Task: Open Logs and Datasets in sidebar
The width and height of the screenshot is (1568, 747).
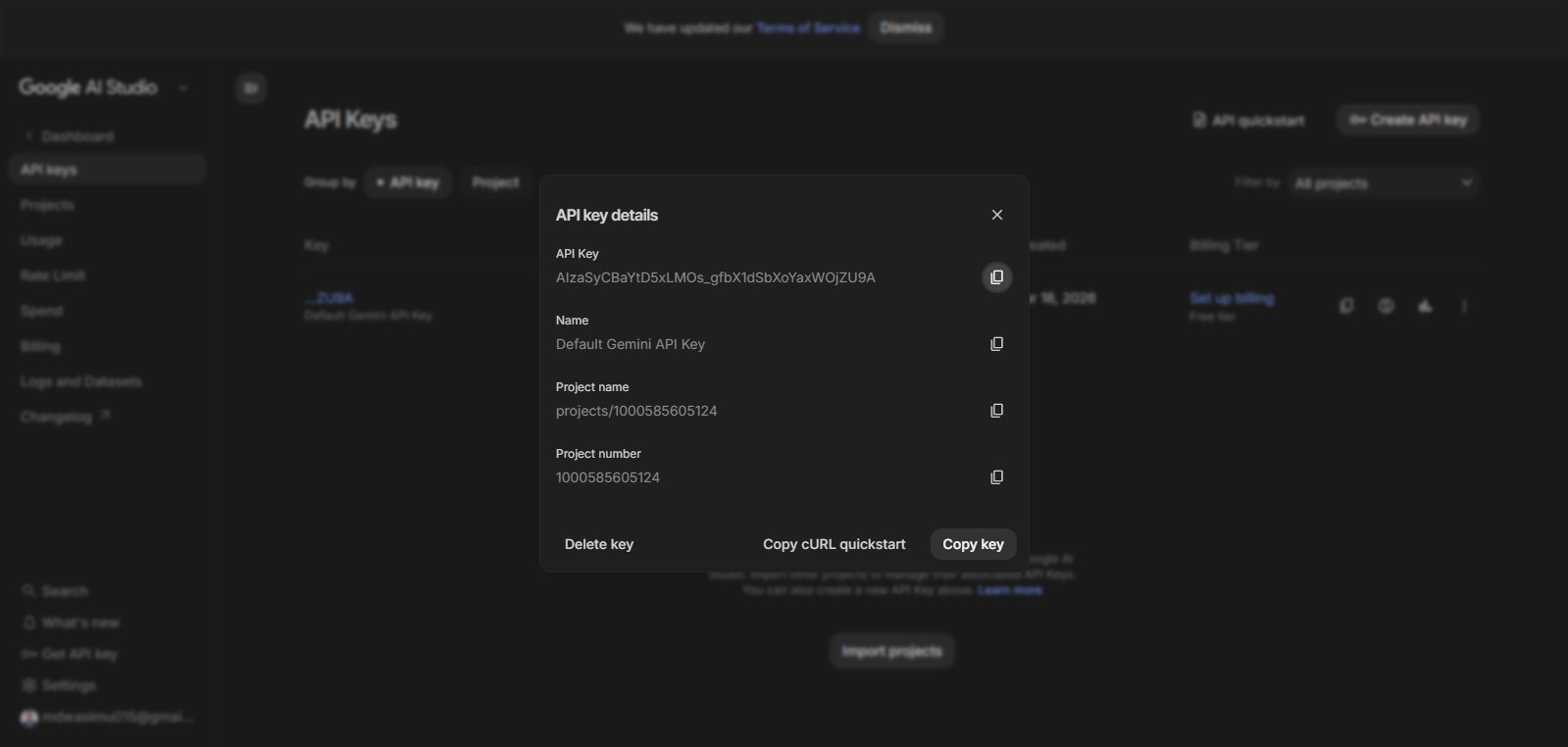Action: click(x=81, y=381)
